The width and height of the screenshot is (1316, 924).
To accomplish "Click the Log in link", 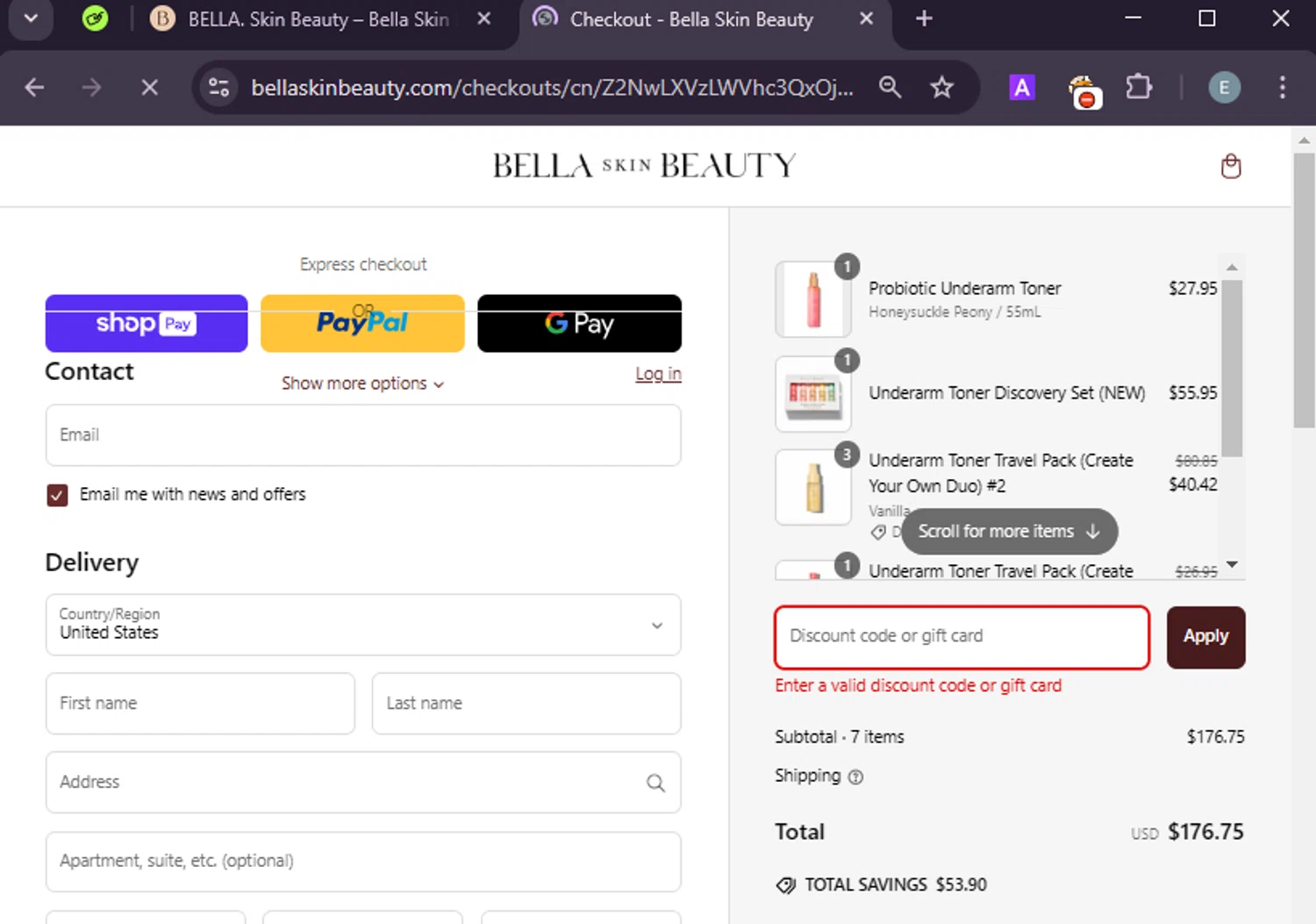I will click(x=658, y=374).
